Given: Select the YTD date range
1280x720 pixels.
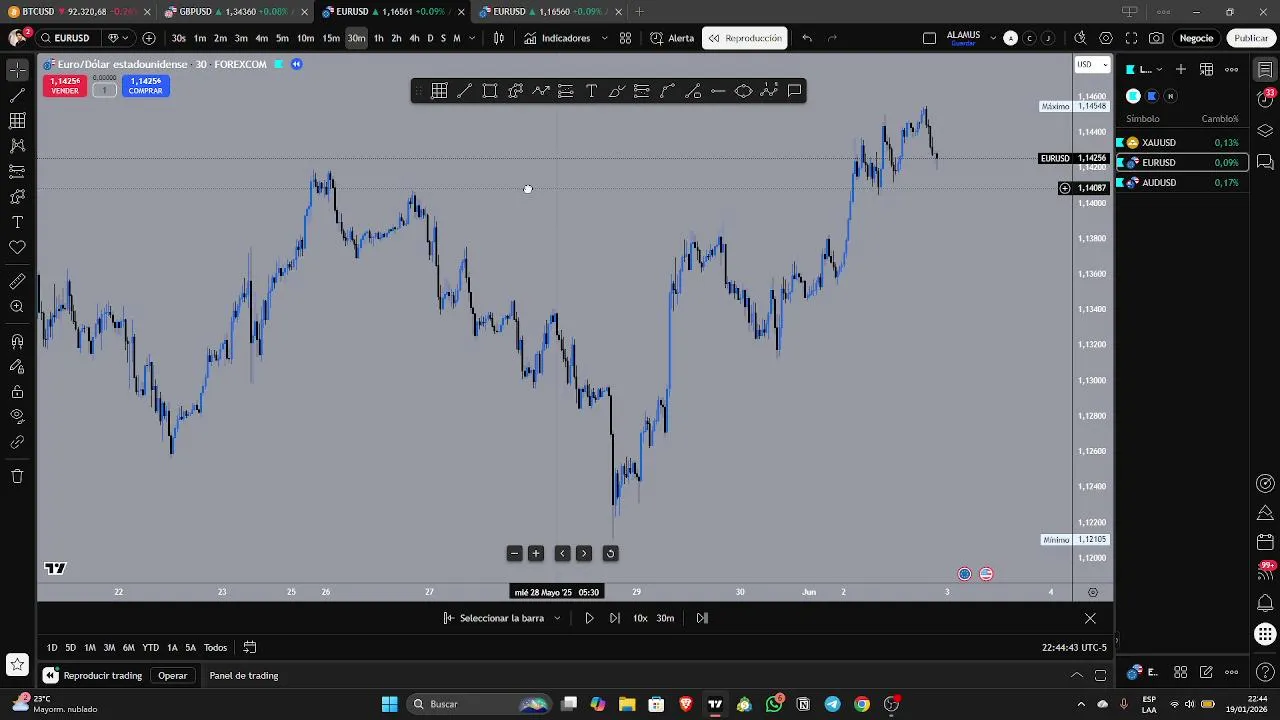Looking at the screenshot, I should 150,647.
